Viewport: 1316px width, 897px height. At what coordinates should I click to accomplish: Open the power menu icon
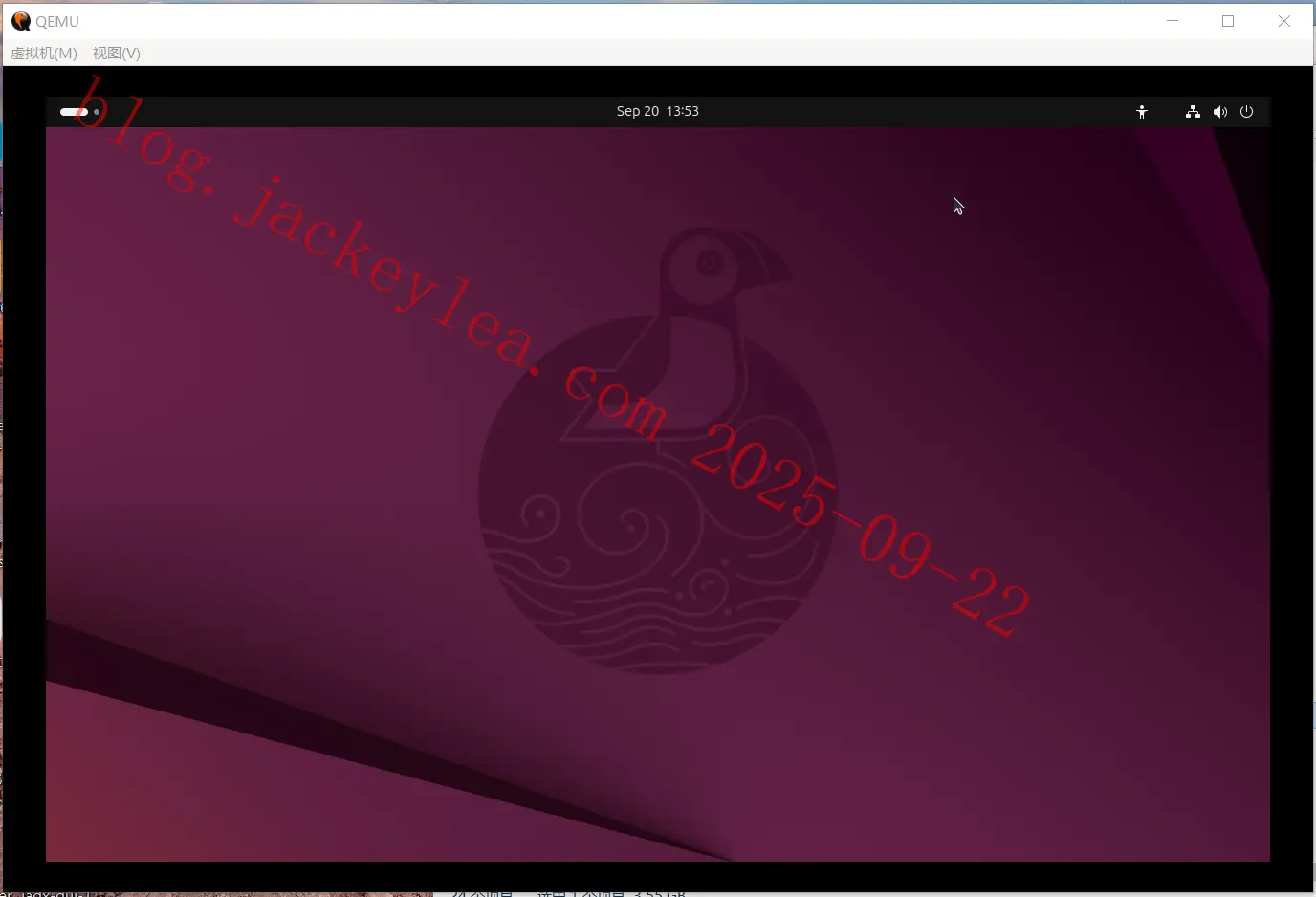pyautogui.click(x=1246, y=112)
